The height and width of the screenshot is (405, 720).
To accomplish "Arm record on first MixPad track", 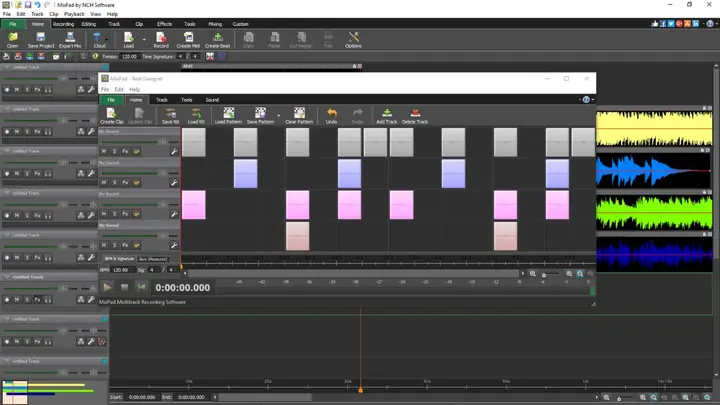I will click(6, 90).
